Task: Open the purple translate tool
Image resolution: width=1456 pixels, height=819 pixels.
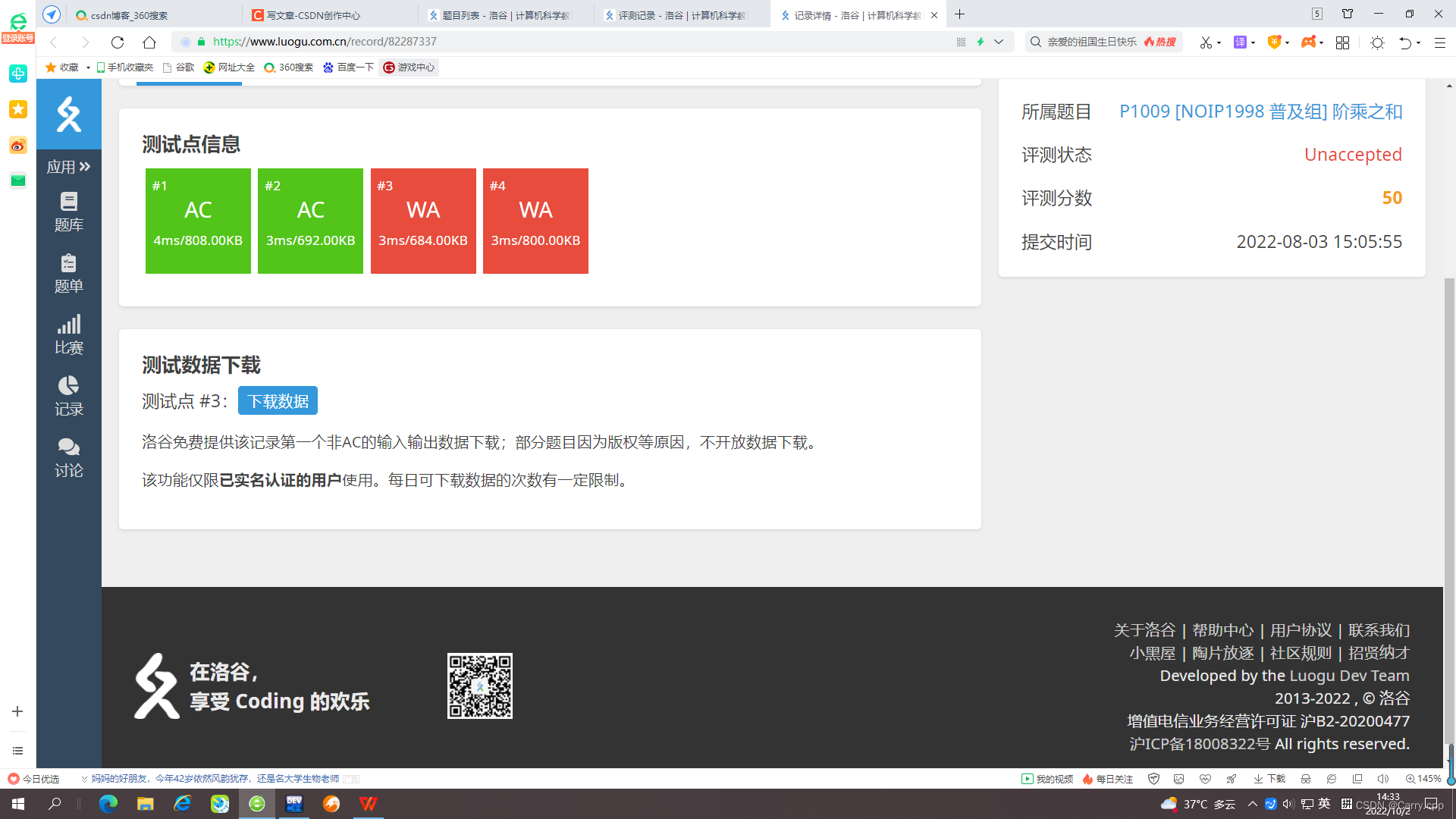Action: [1242, 42]
